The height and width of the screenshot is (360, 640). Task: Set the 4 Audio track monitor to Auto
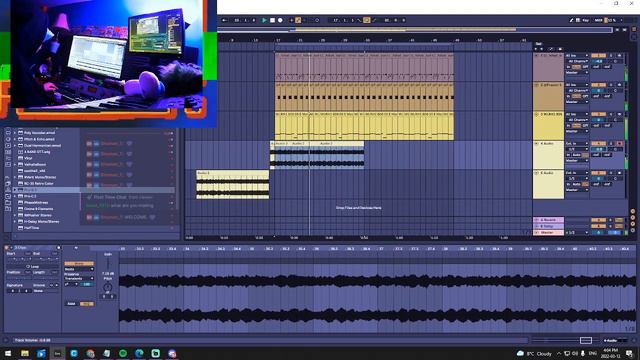(x=577, y=155)
